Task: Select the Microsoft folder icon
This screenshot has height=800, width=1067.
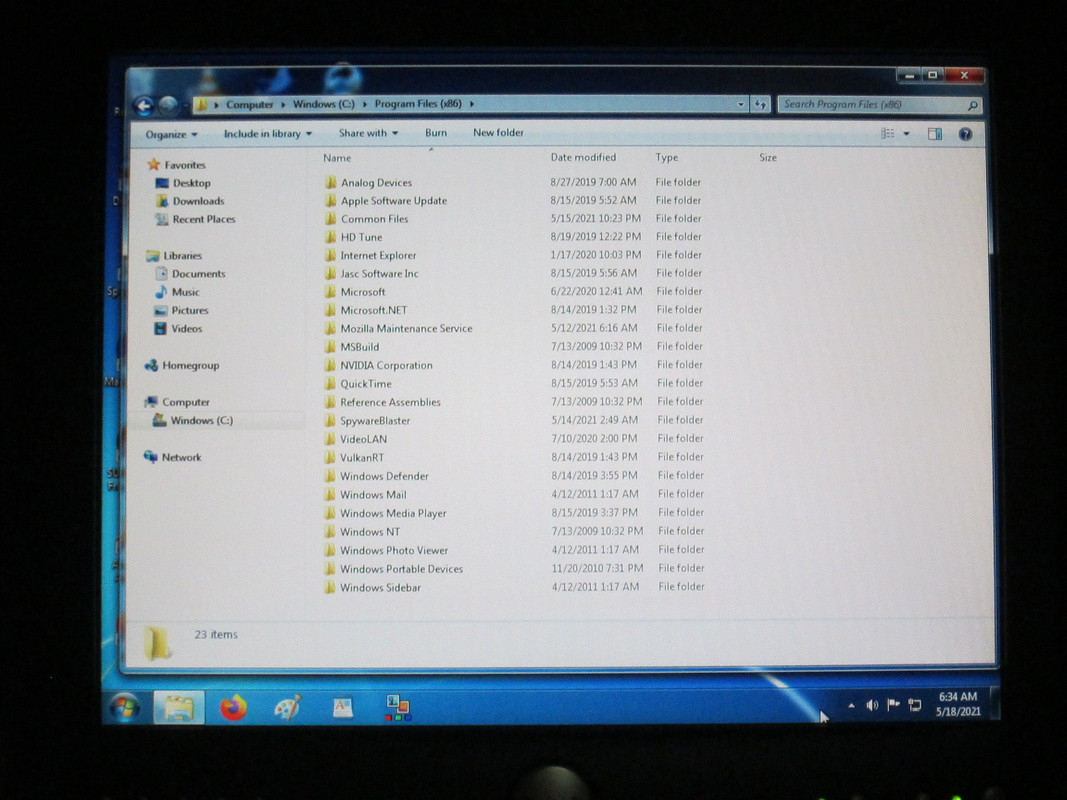Action: coord(331,292)
